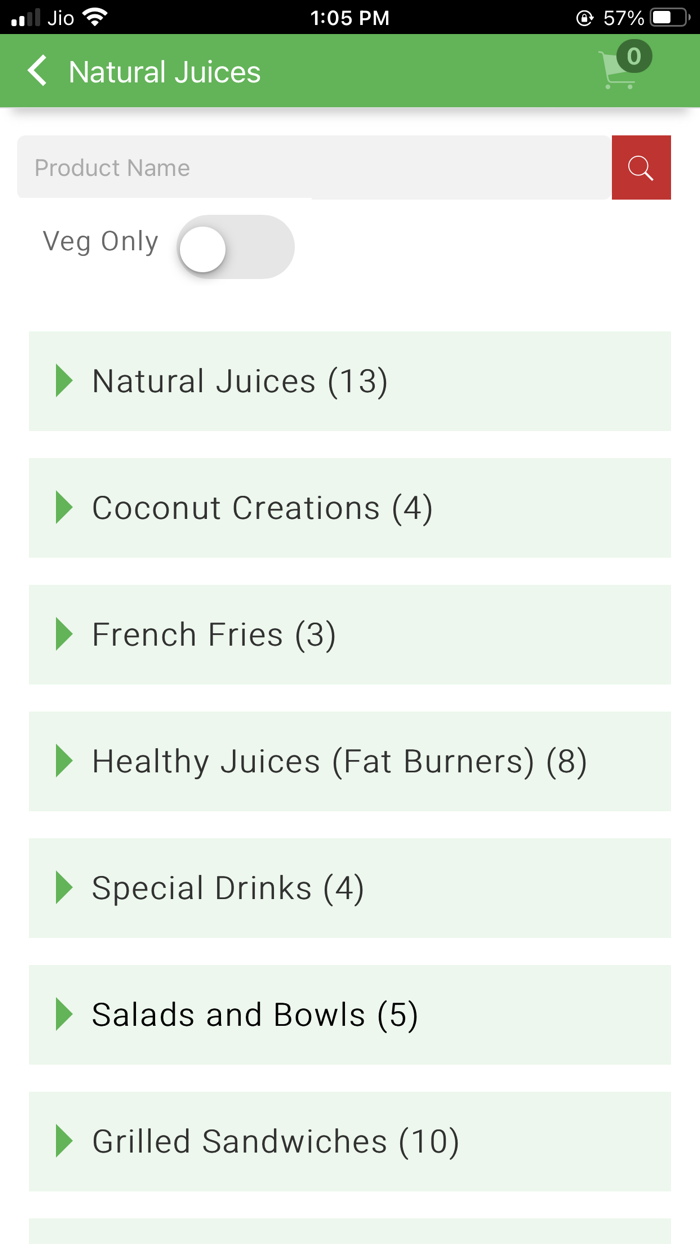This screenshot has width=700, height=1244.
Task: Expand Healthy Juices (Fat Burners) section
Action: [x=338, y=761]
